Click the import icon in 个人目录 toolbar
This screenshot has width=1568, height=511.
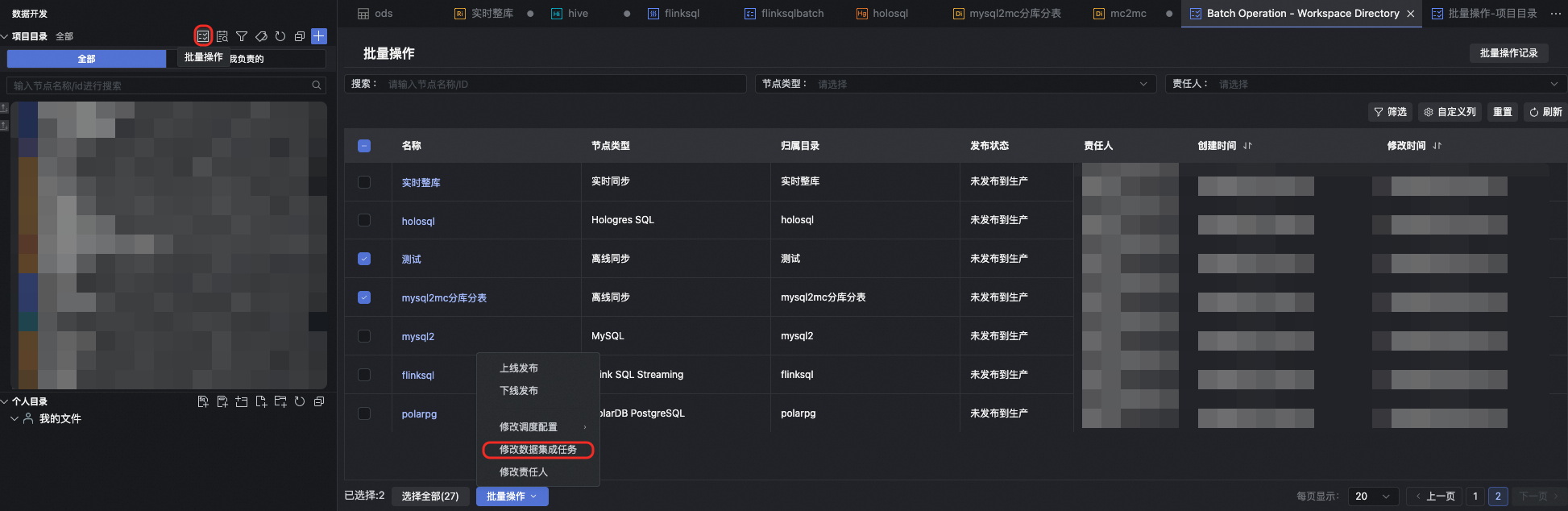coord(242,401)
